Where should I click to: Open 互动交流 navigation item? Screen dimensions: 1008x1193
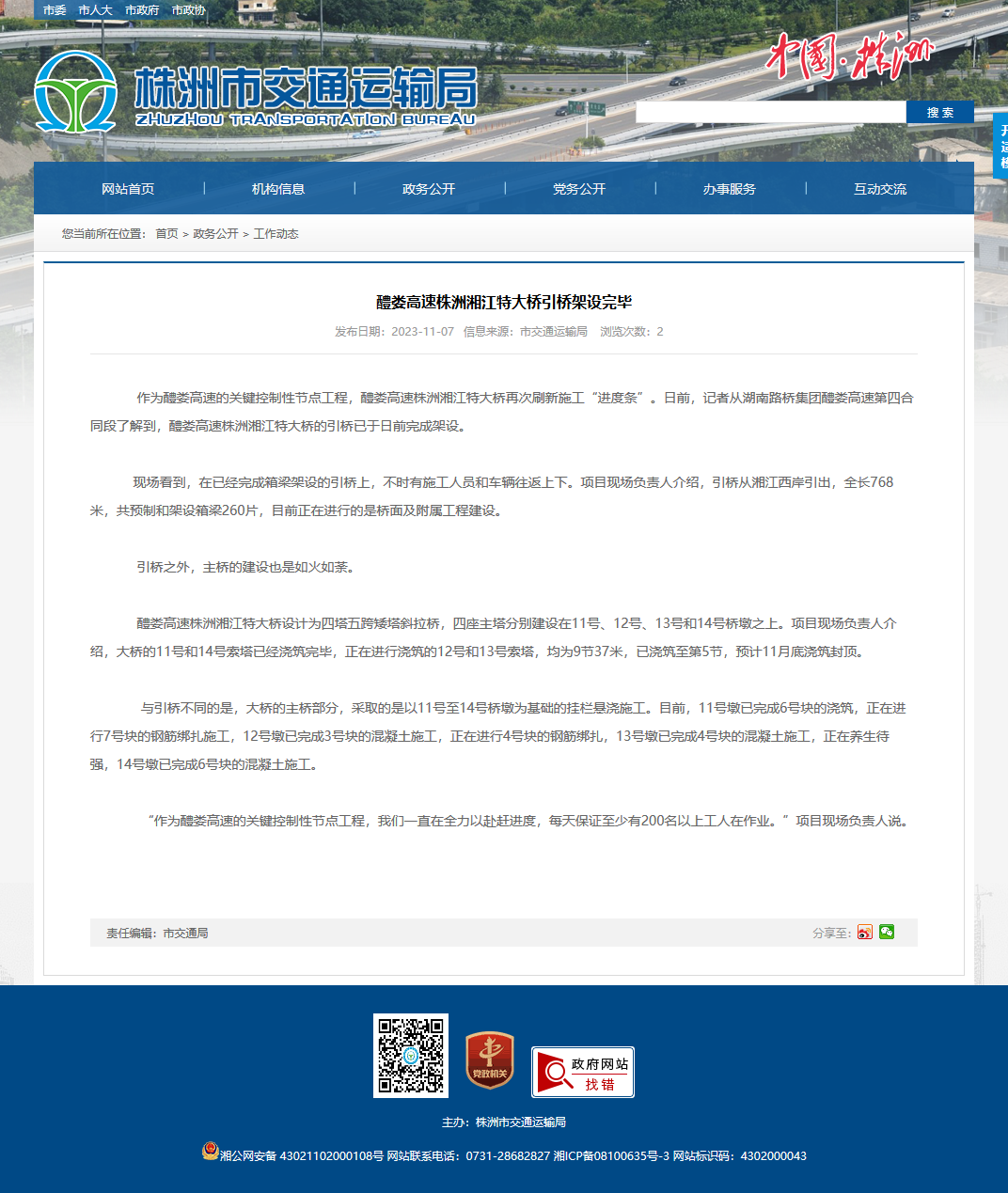point(880,189)
